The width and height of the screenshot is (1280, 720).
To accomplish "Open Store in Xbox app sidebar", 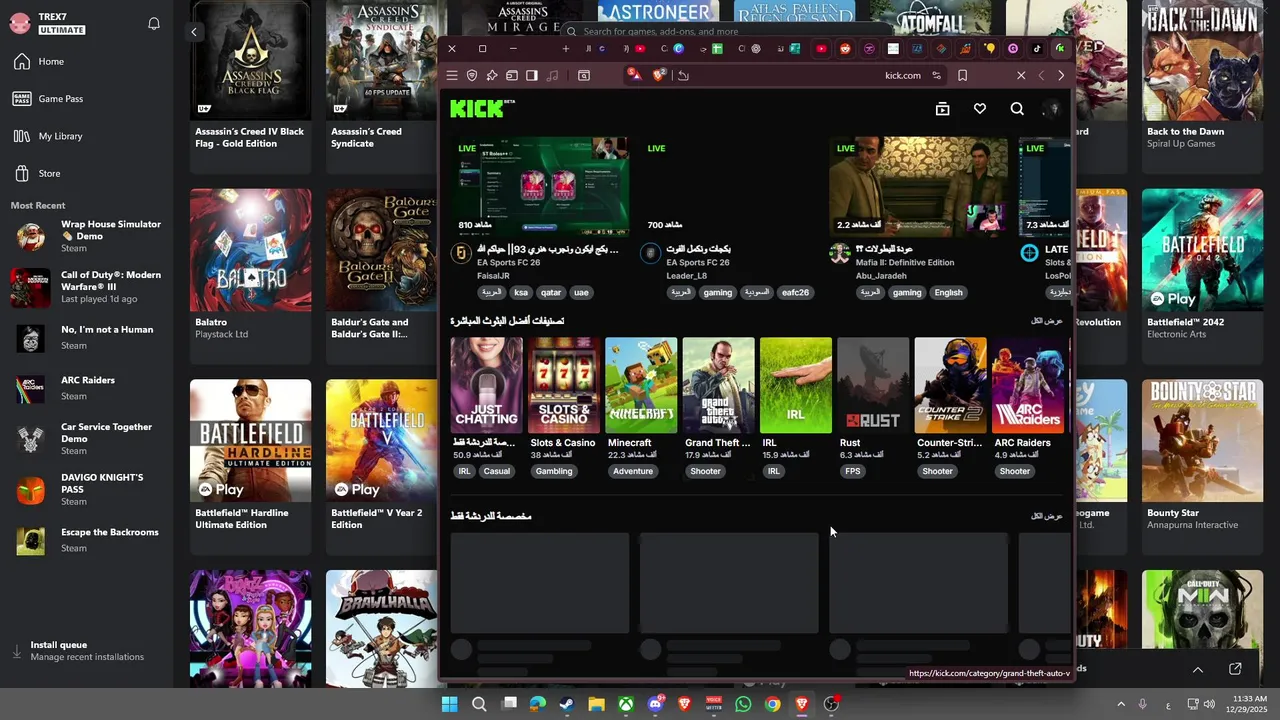I will pos(49,173).
